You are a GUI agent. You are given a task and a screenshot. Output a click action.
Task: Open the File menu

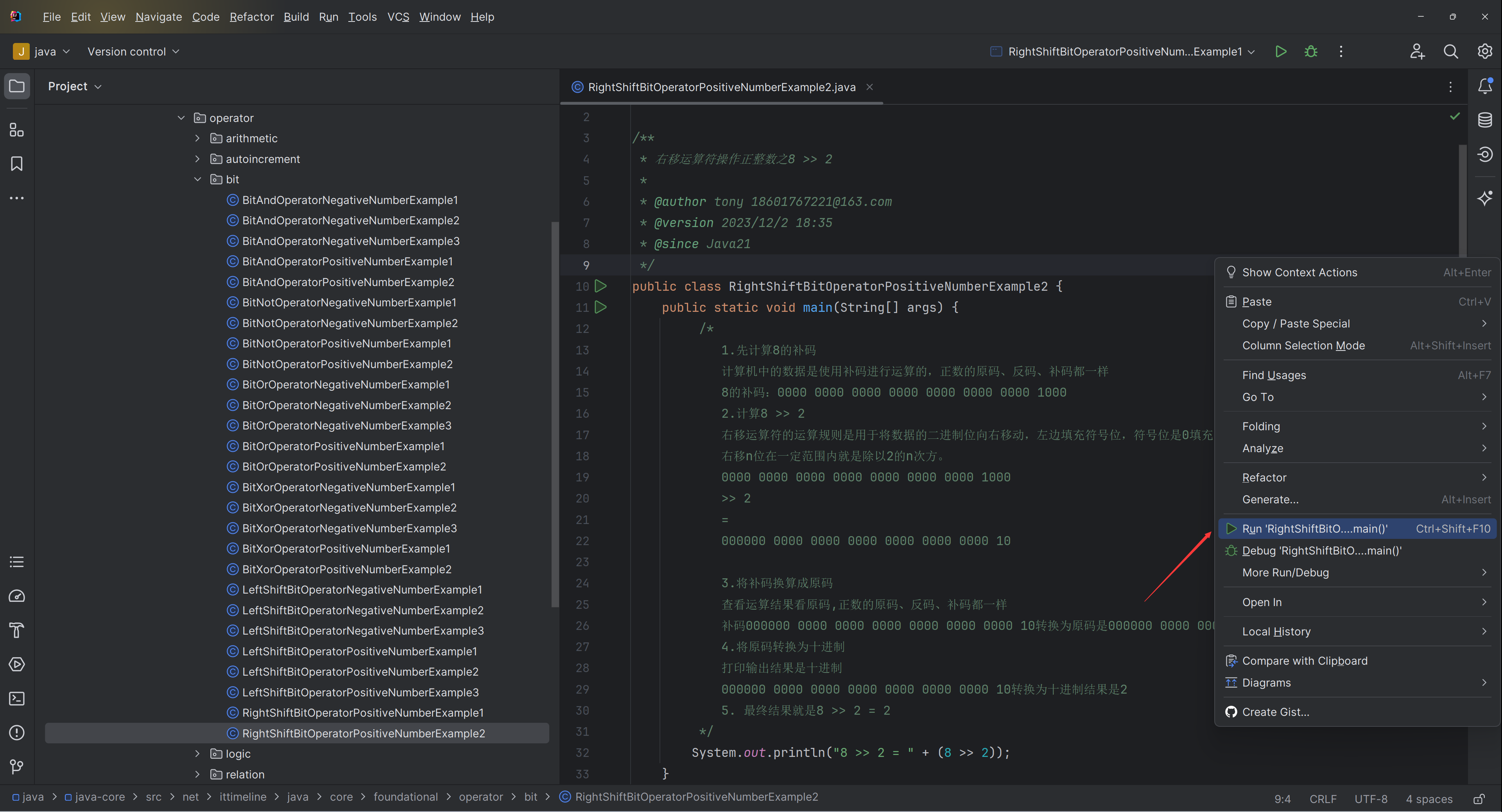[x=51, y=17]
